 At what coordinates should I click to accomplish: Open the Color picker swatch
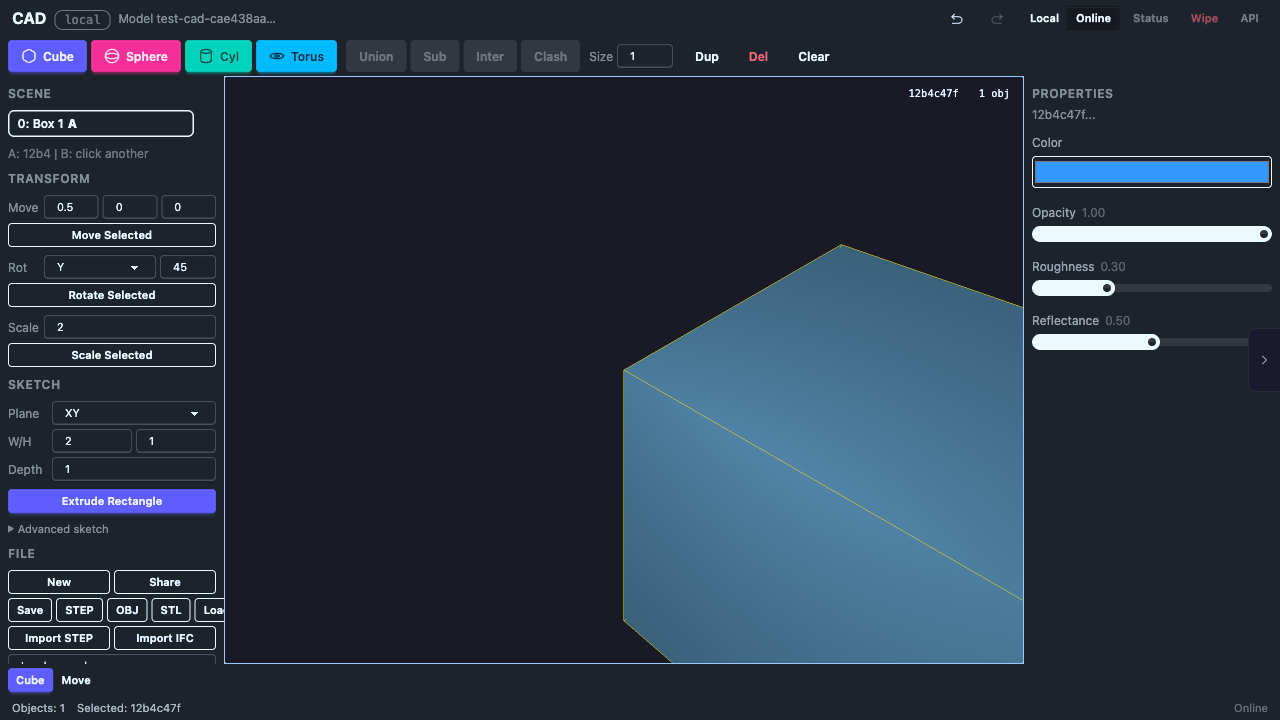coord(1151,171)
